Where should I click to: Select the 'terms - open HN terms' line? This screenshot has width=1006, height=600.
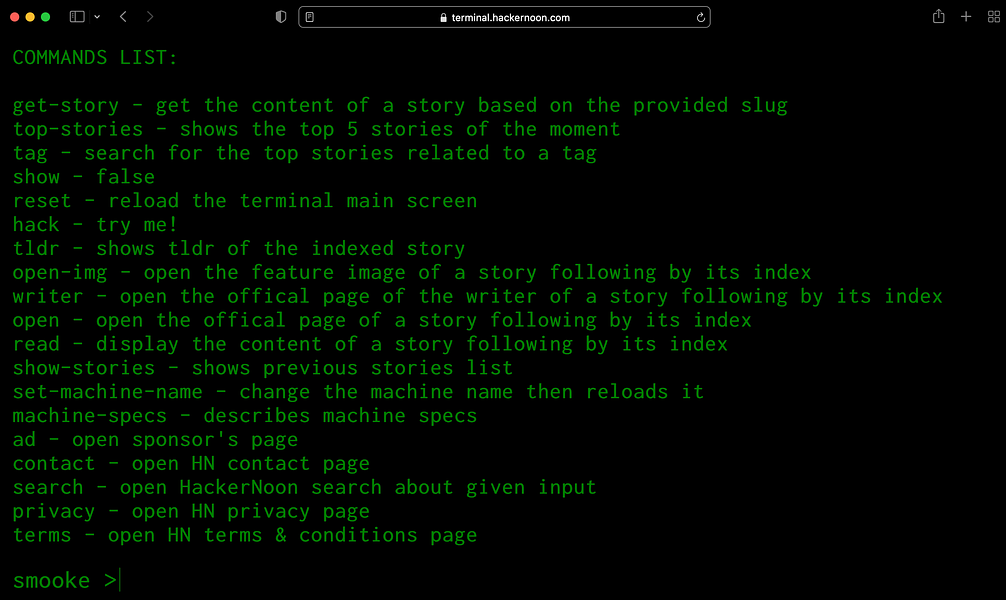tap(245, 535)
